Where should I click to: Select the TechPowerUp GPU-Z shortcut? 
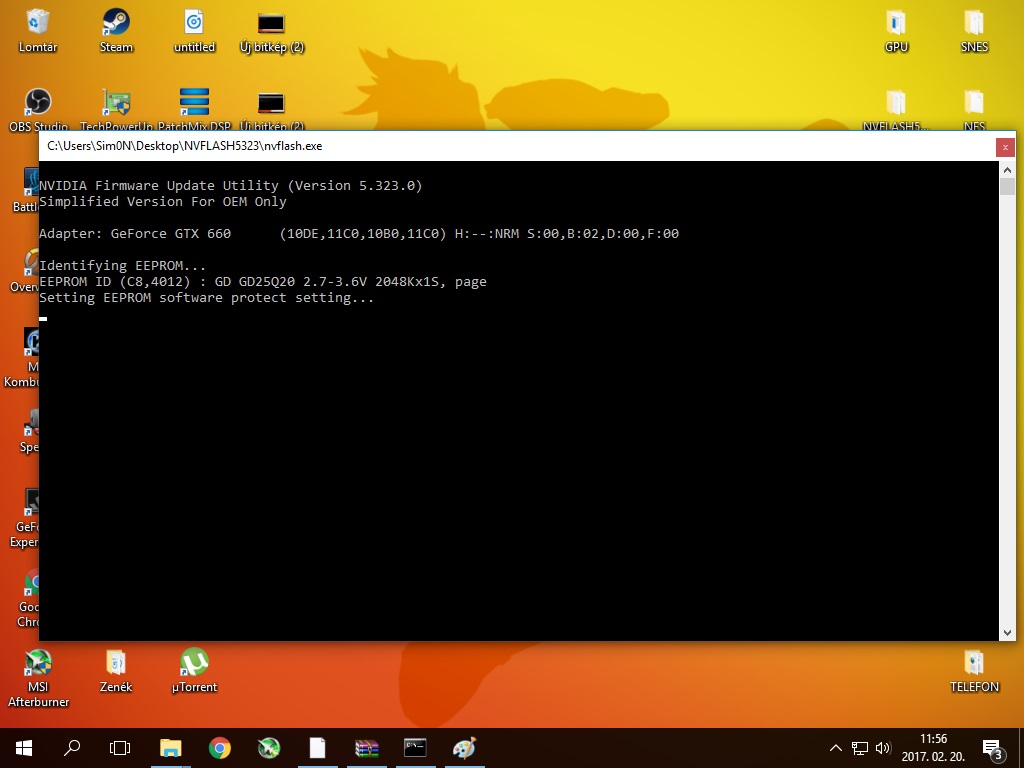(x=116, y=108)
